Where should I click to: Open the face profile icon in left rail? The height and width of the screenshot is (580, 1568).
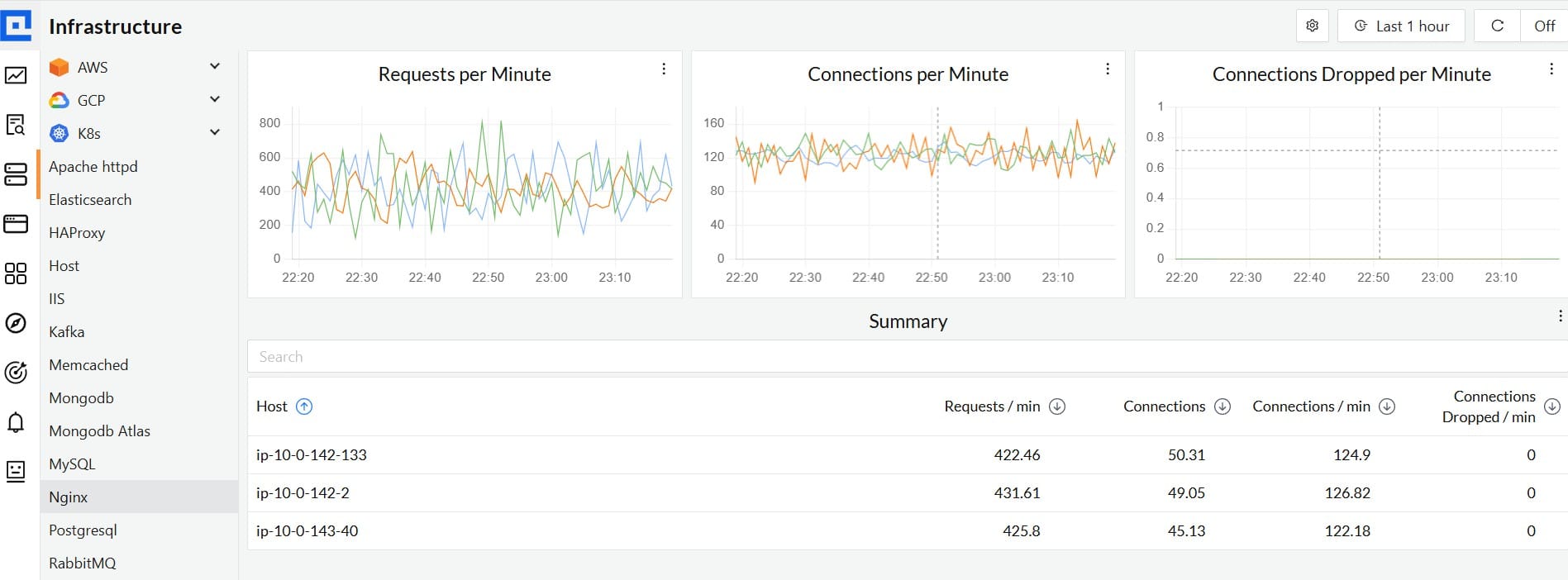click(x=16, y=471)
